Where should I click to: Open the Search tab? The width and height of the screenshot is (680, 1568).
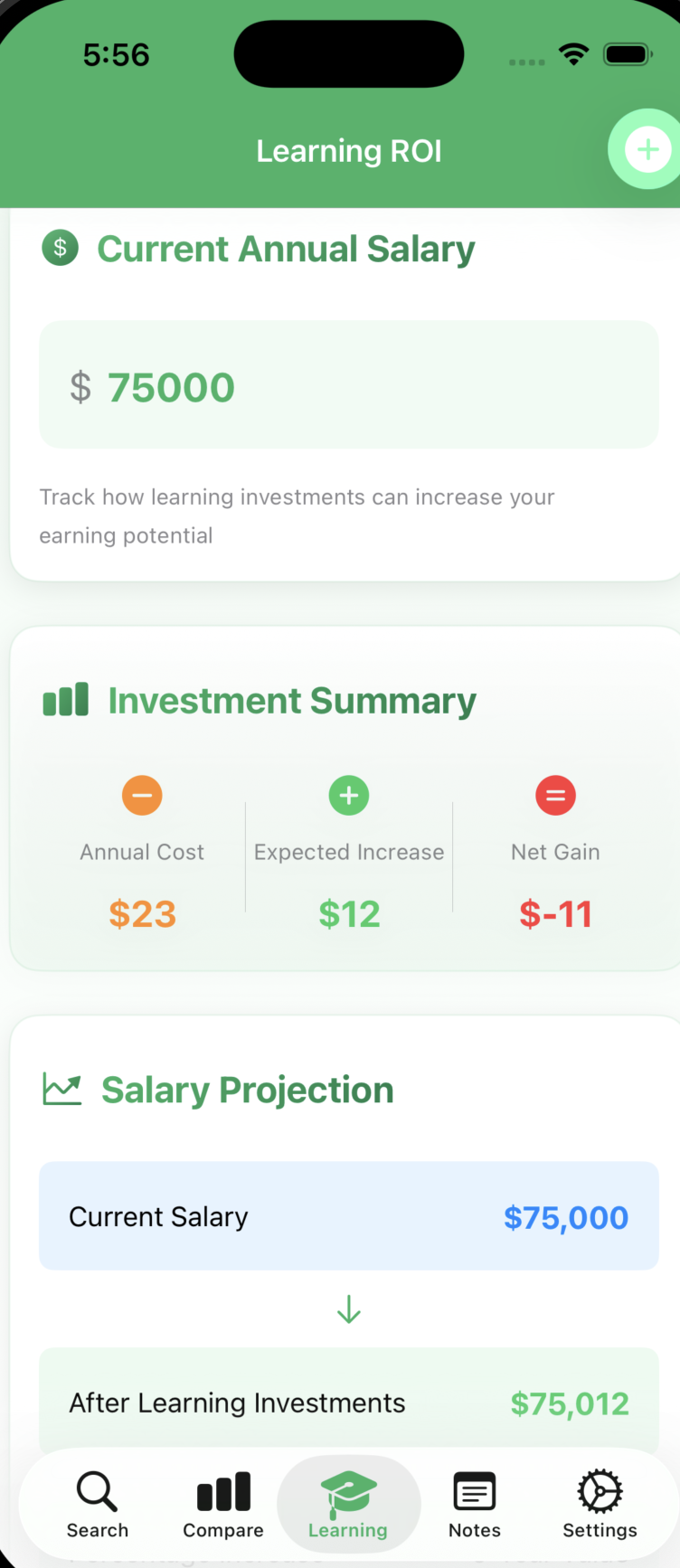tap(97, 1504)
